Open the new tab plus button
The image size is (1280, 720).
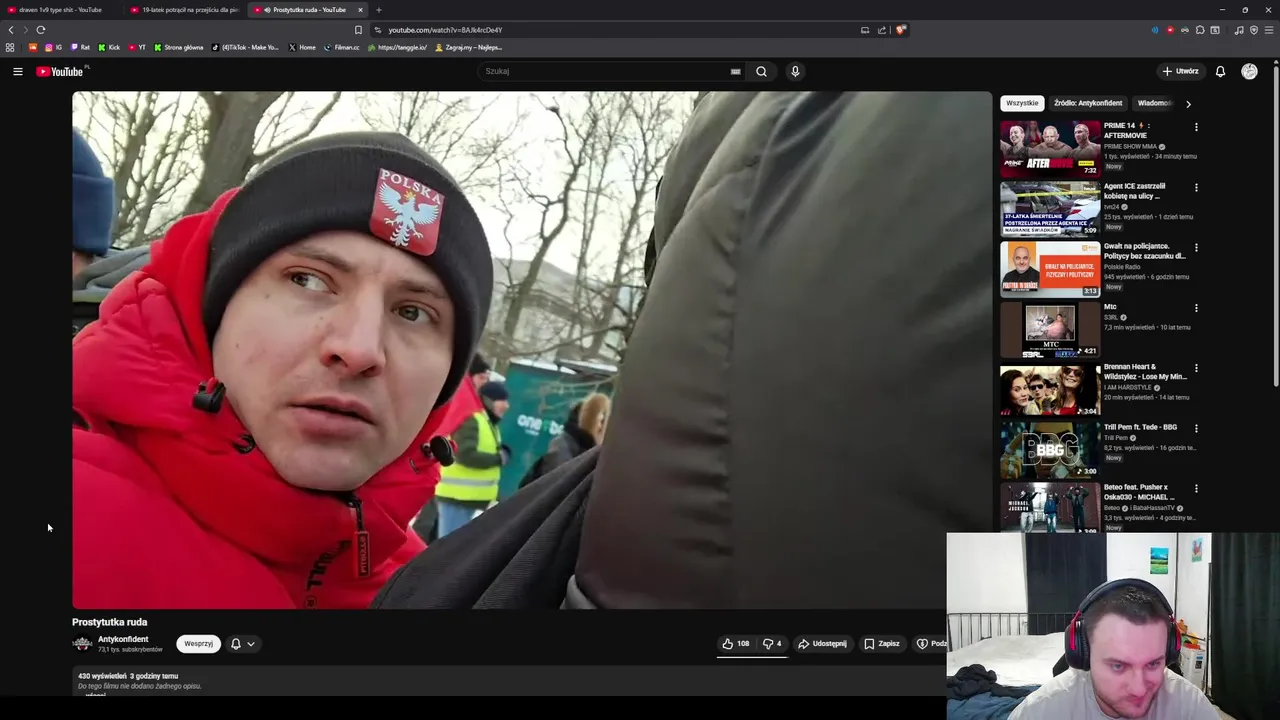coord(378,10)
